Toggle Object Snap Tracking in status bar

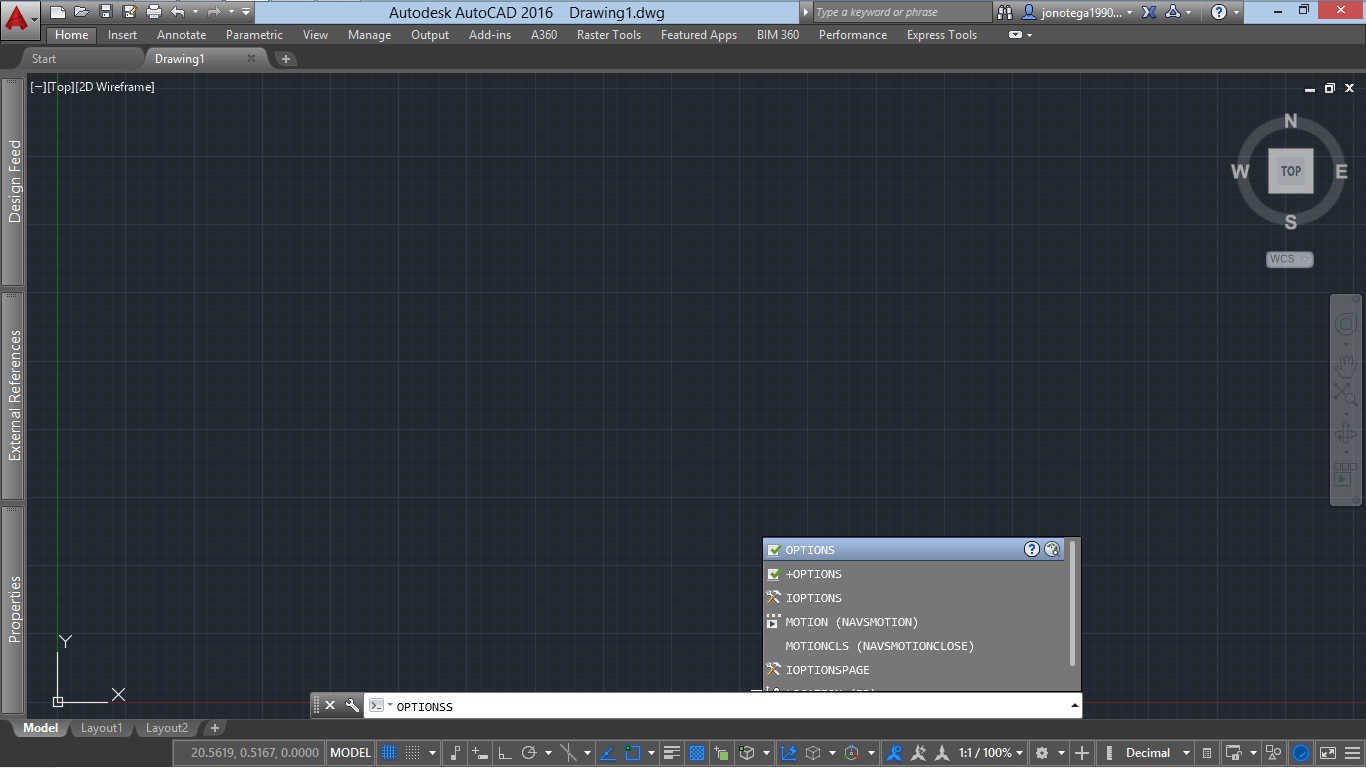tap(607, 753)
